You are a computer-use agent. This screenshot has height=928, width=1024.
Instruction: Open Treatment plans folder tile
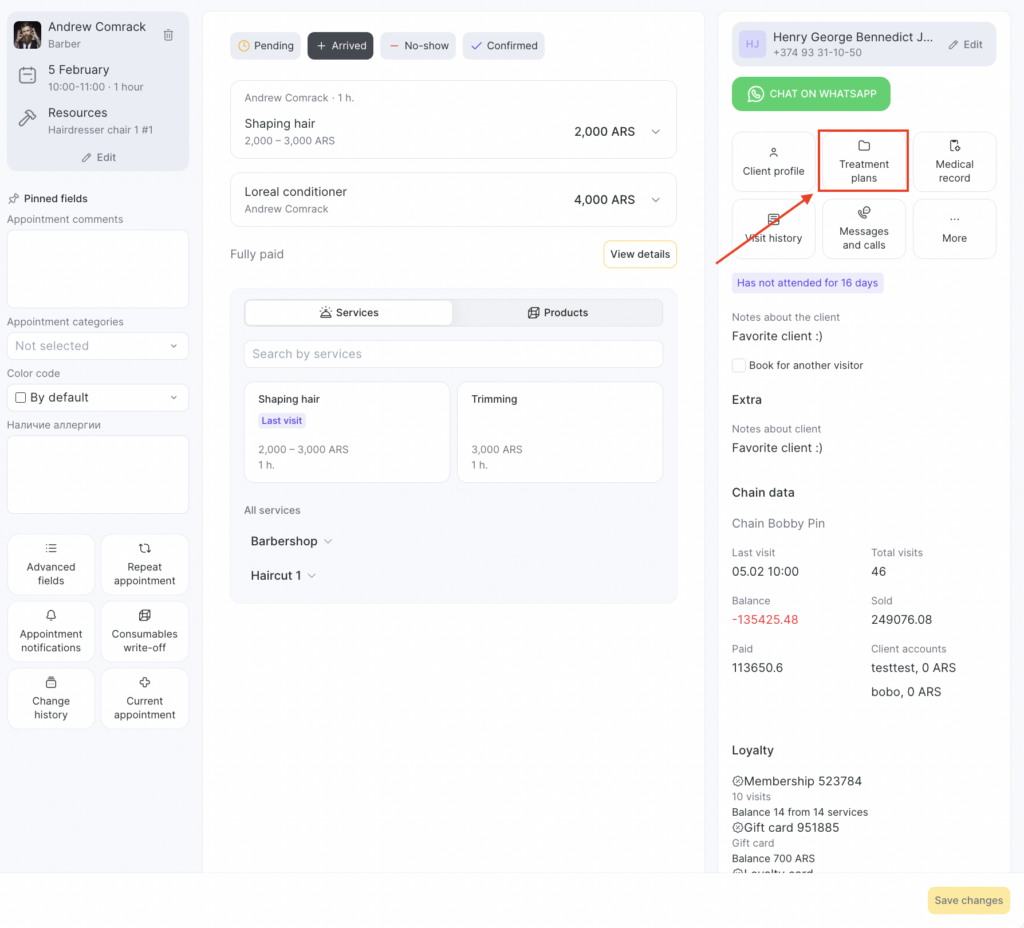[863, 161]
